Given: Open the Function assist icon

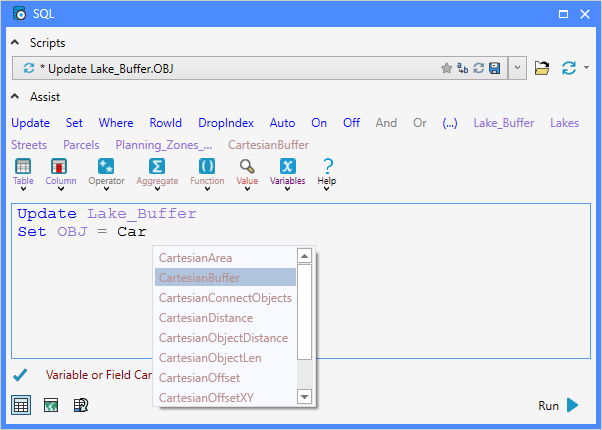Looking at the screenshot, I should tap(207, 167).
